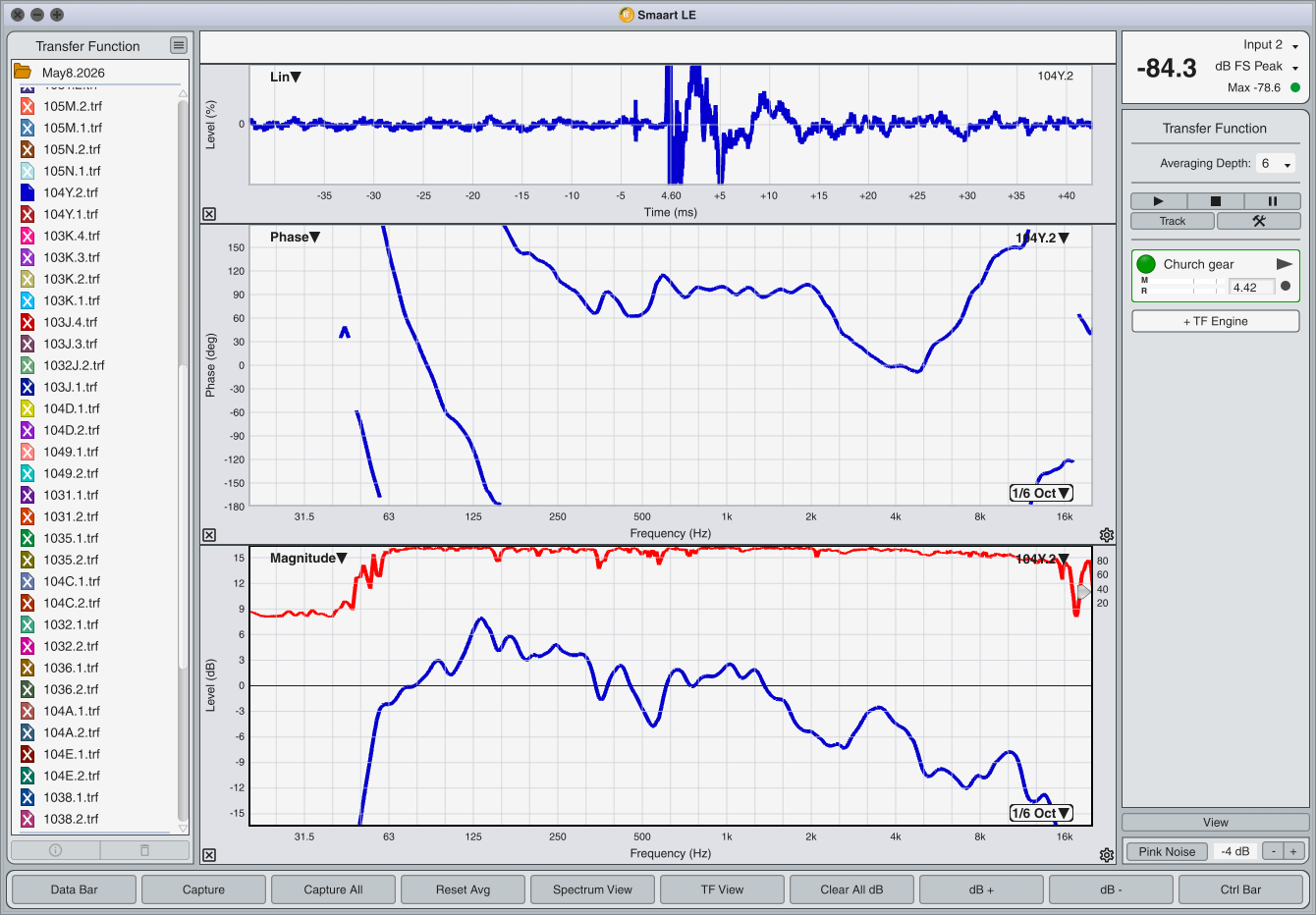Close the impulse response (Lin) plot pane
The width and height of the screenshot is (1316, 915).
pyautogui.click(x=209, y=214)
